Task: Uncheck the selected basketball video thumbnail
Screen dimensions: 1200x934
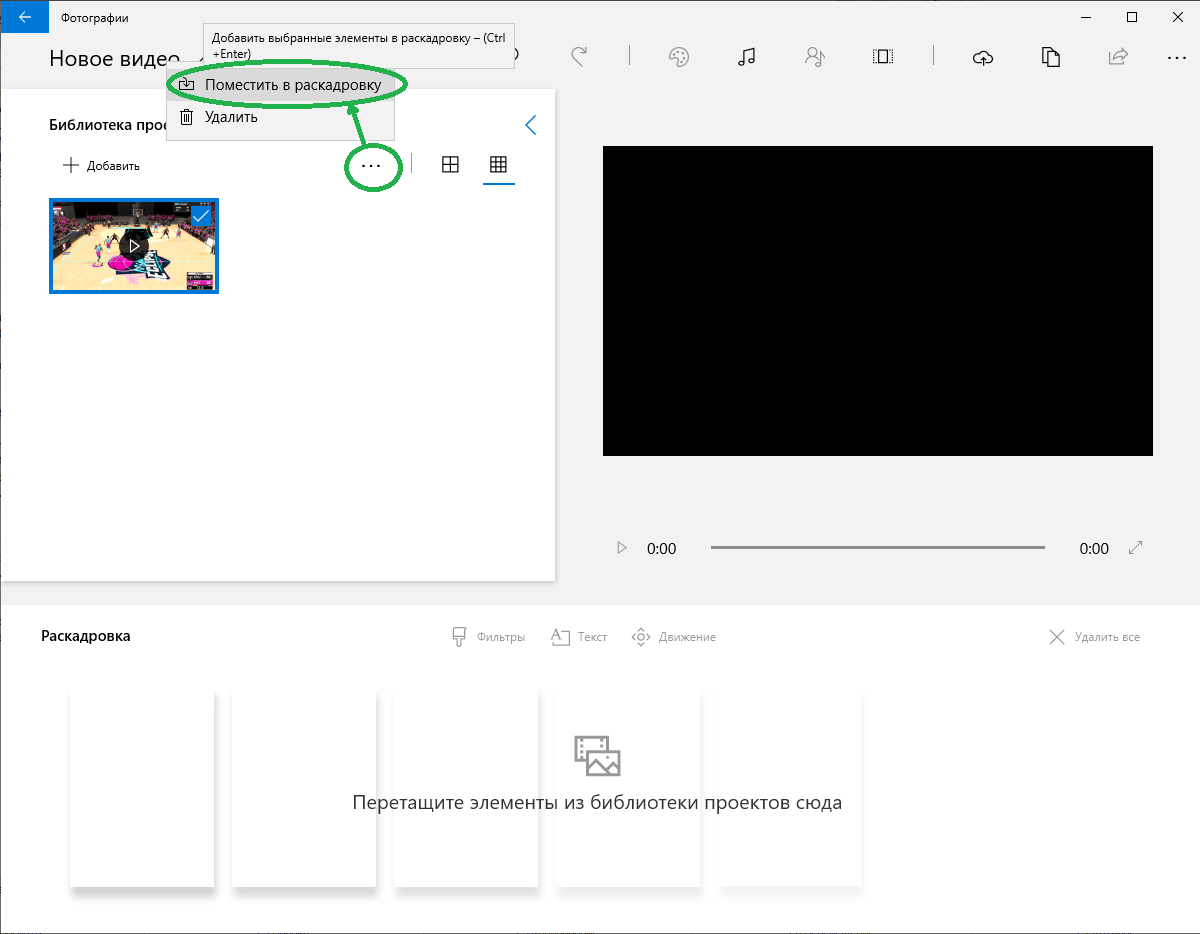Action: pyautogui.click(x=201, y=215)
